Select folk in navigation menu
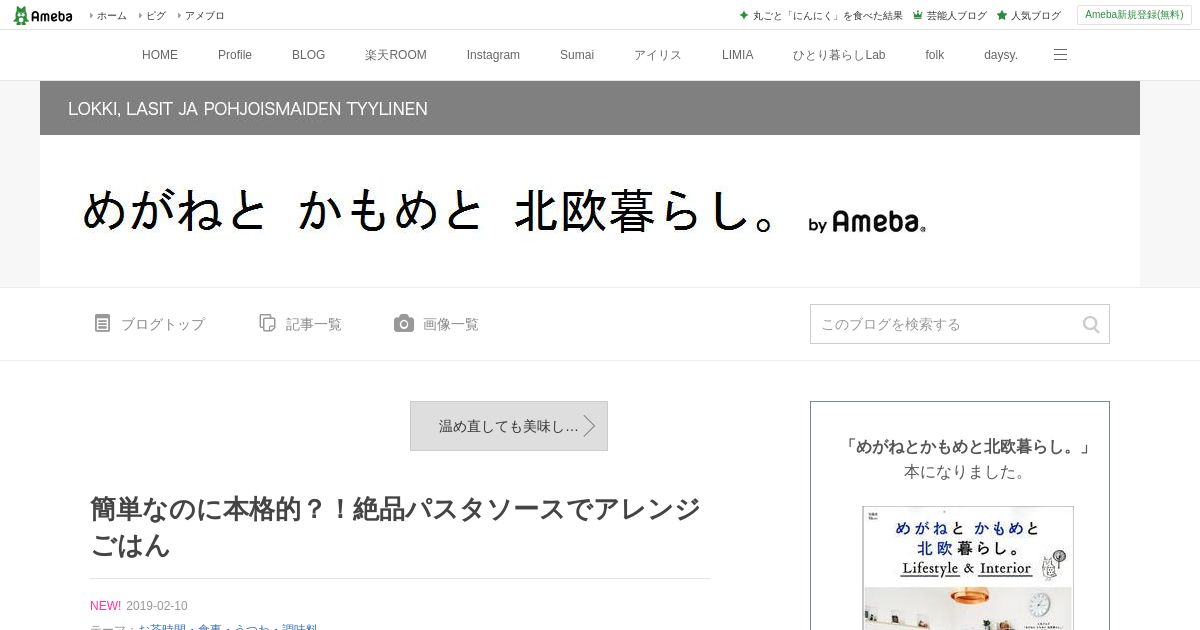Screen dimensions: 1200x630 click(935, 55)
